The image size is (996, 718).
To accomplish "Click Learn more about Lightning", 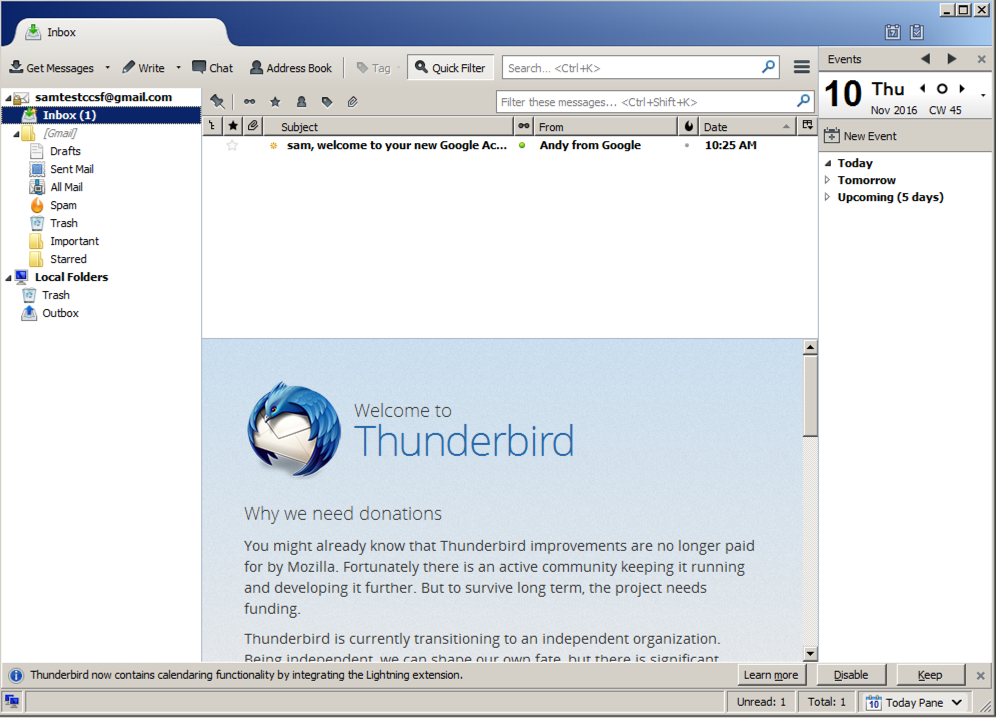I will 771,675.
